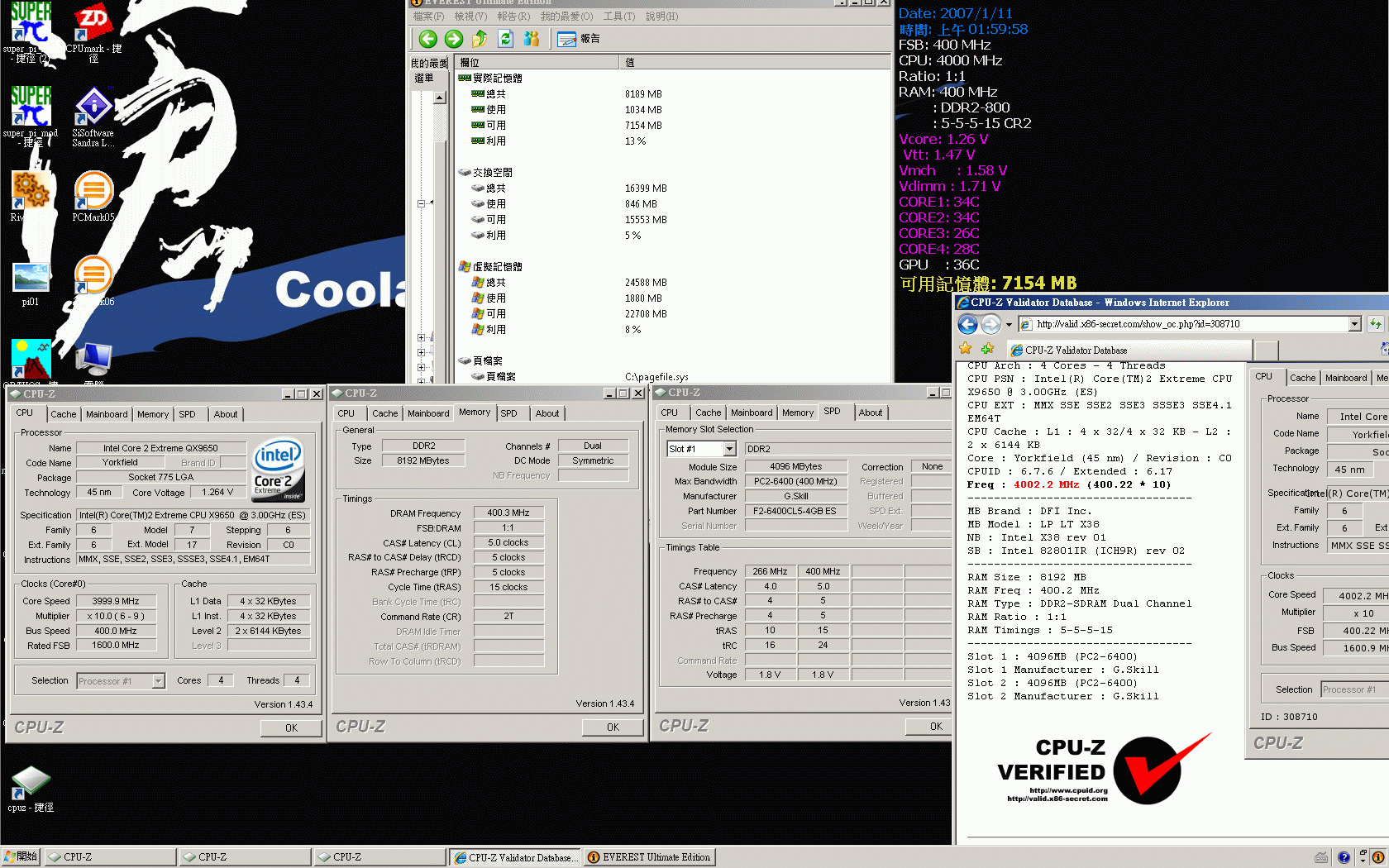Open the IE address bar dropdown arrow
The height and width of the screenshot is (868, 1389).
tap(1354, 324)
